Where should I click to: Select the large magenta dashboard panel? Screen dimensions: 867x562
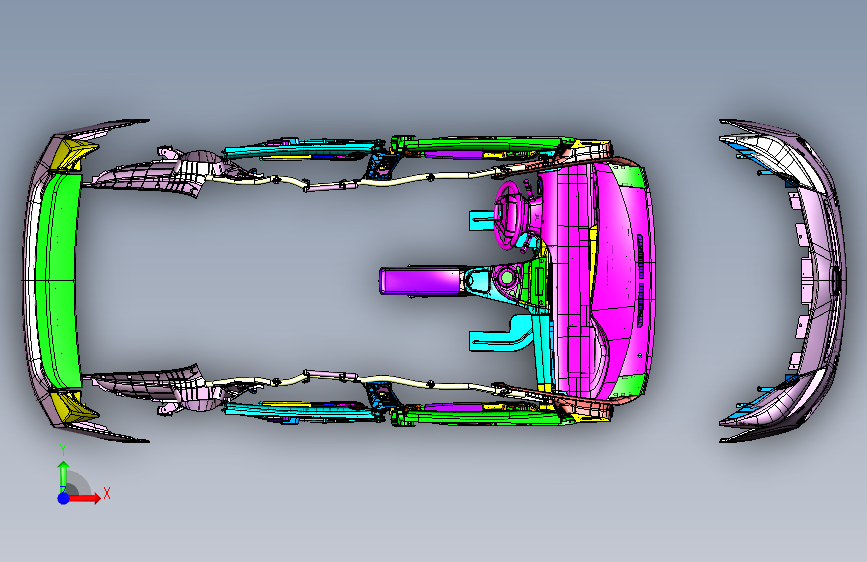tap(600, 279)
